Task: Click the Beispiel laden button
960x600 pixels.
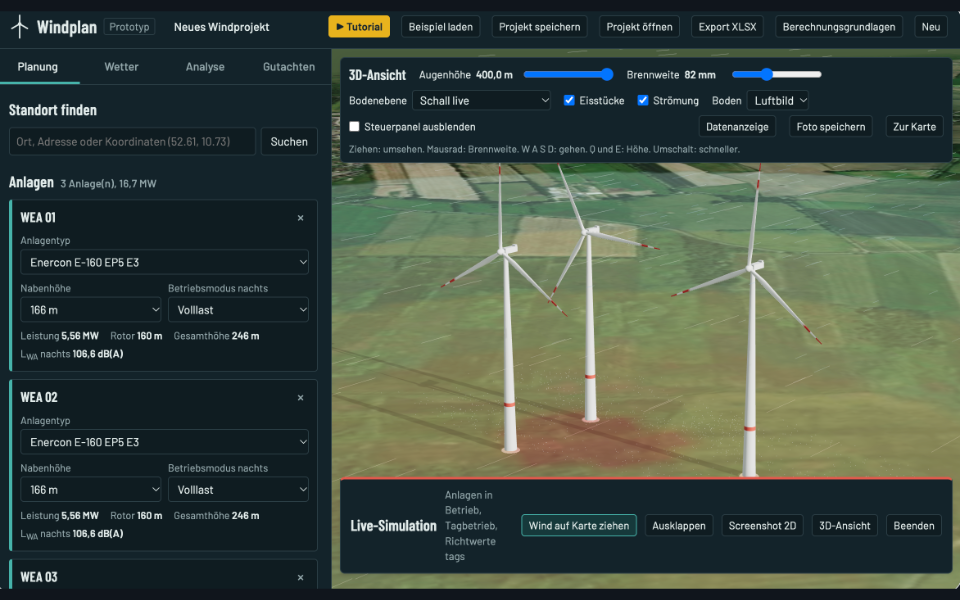Action: (x=440, y=27)
